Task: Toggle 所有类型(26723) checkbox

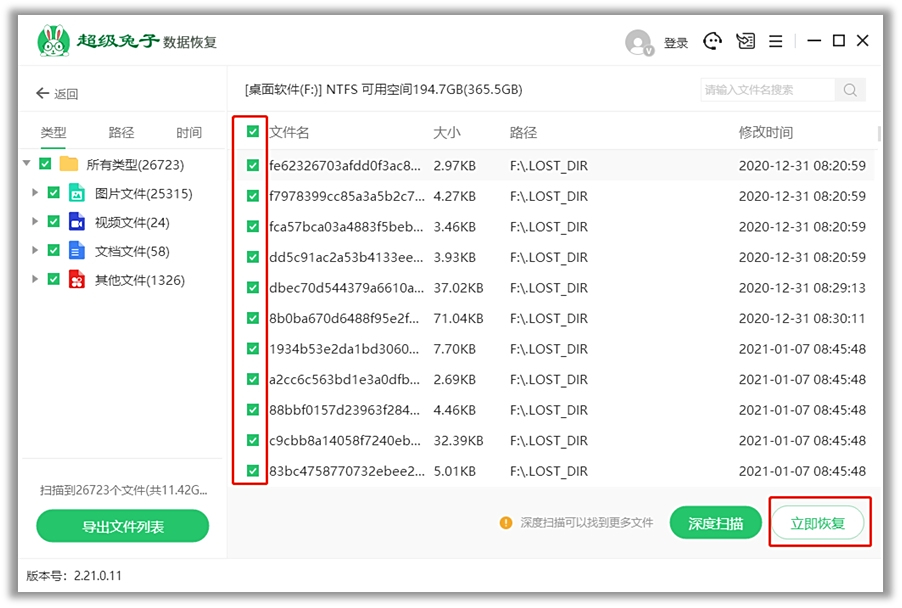Action: (45, 164)
